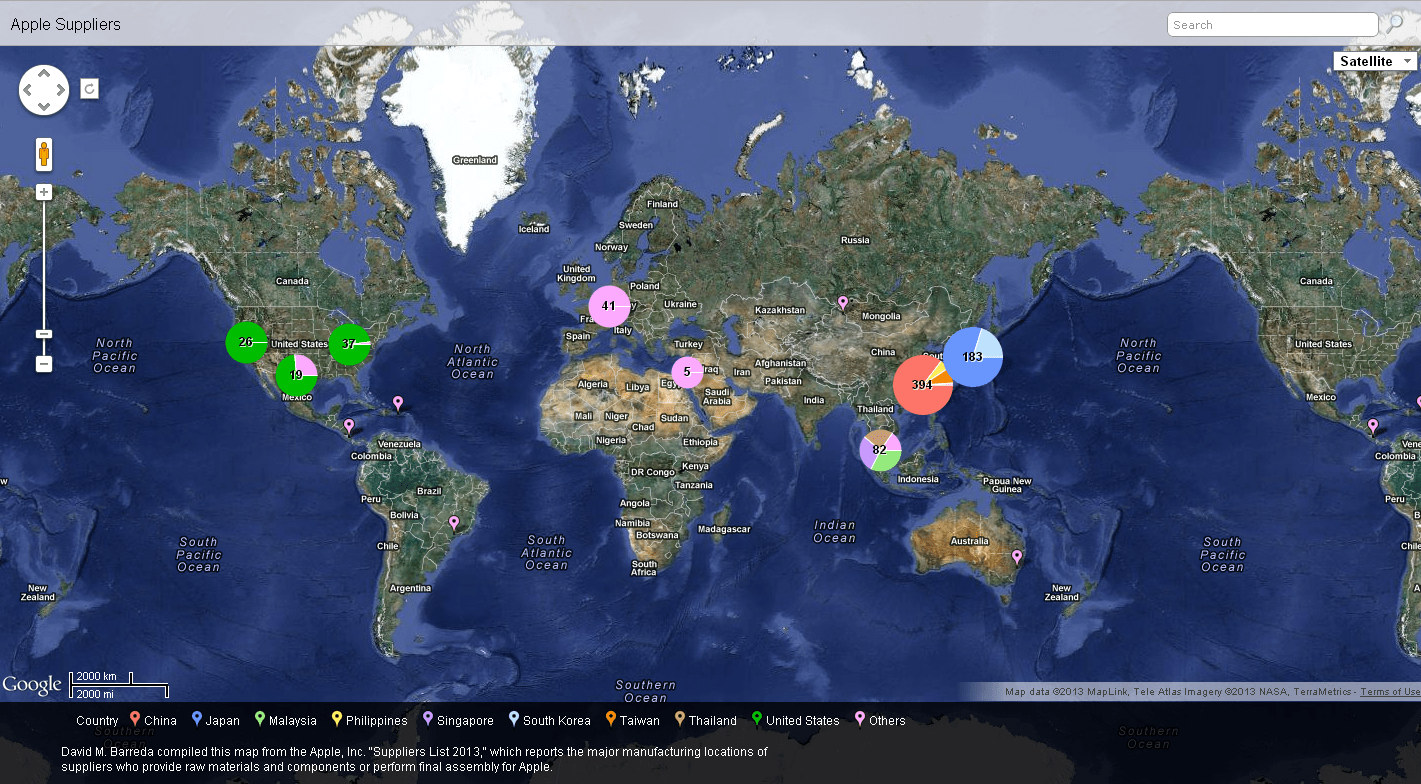1421x784 pixels.
Task: Click the "Indonesia" map label
Action: 918,479
